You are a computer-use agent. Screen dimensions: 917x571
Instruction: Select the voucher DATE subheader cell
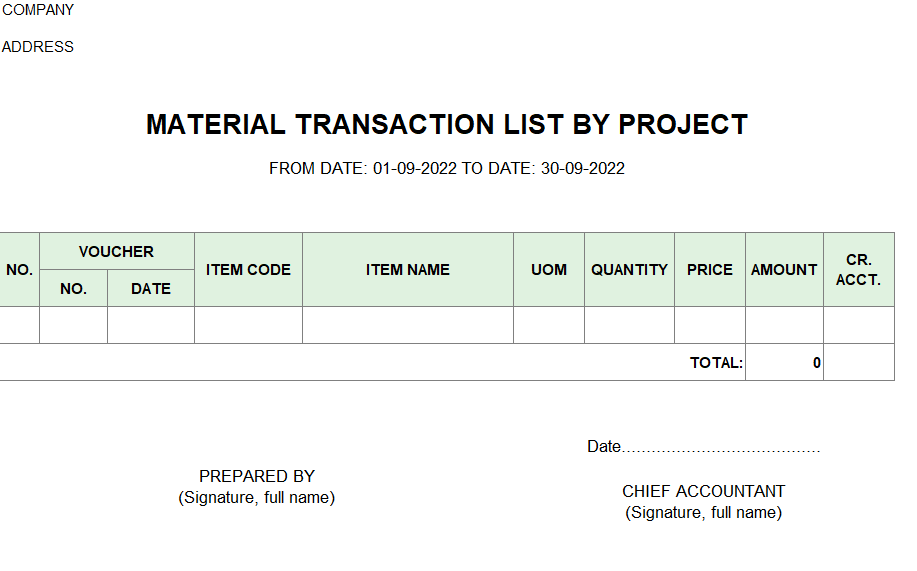(x=151, y=288)
